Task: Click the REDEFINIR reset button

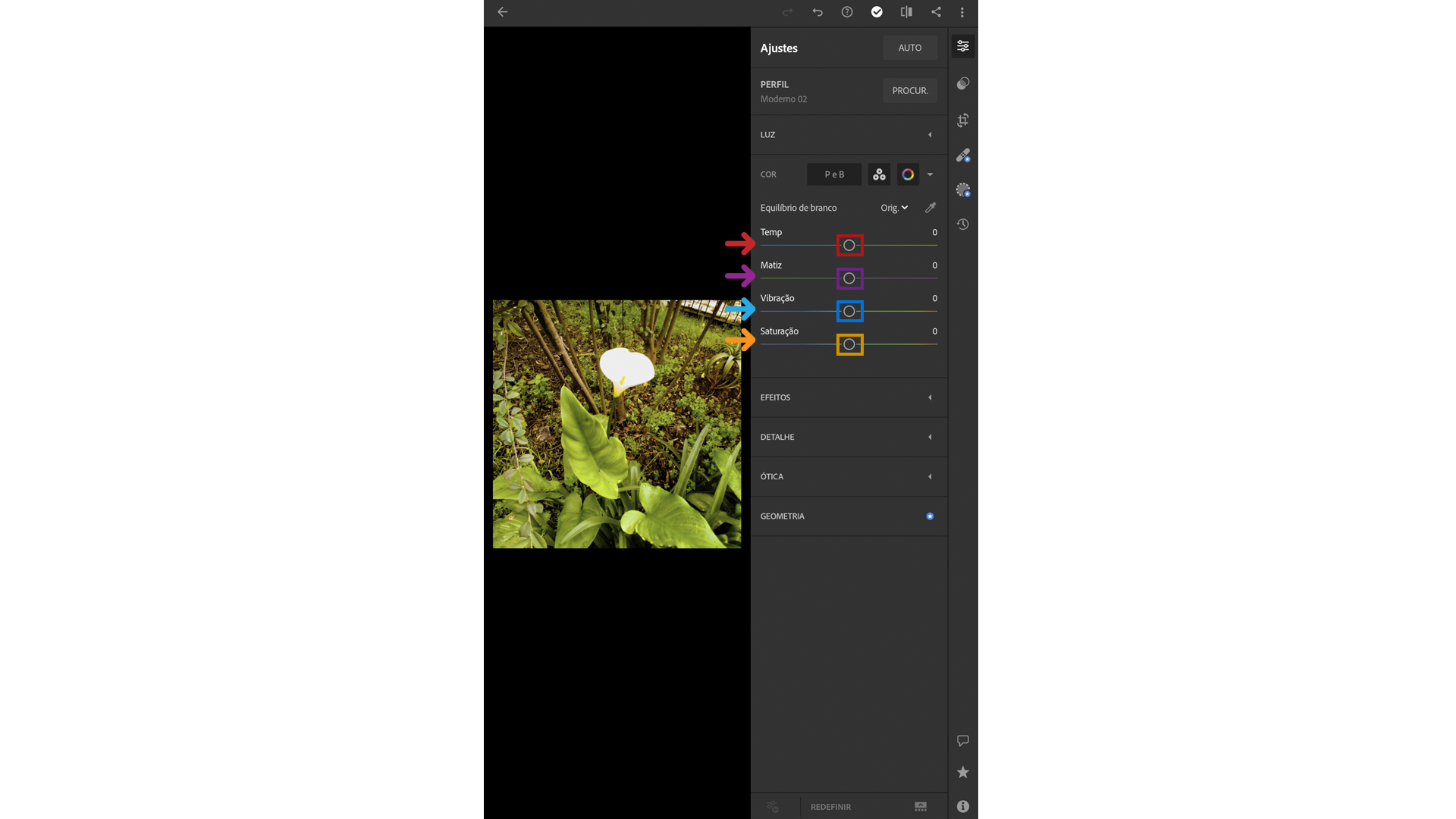Action: click(830, 807)
